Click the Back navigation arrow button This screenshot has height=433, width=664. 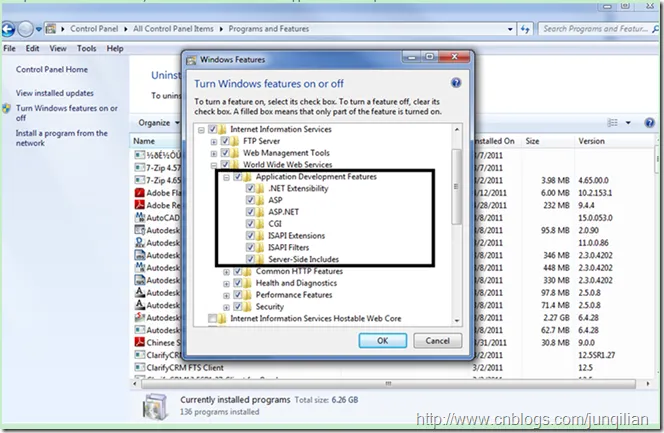(8, 29)
